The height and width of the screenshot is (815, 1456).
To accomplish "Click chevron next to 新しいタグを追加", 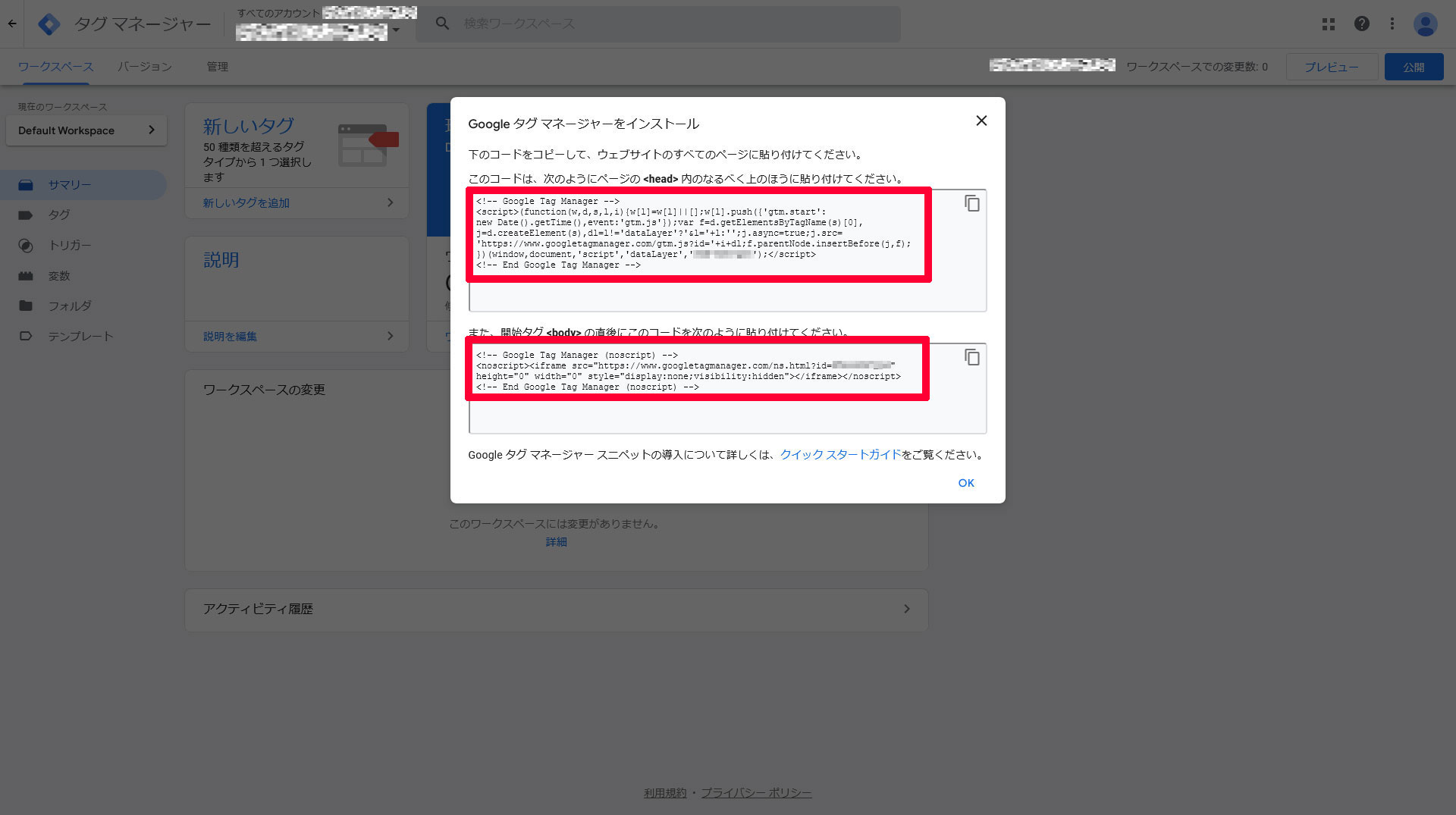I will click(x=391, y=202).
